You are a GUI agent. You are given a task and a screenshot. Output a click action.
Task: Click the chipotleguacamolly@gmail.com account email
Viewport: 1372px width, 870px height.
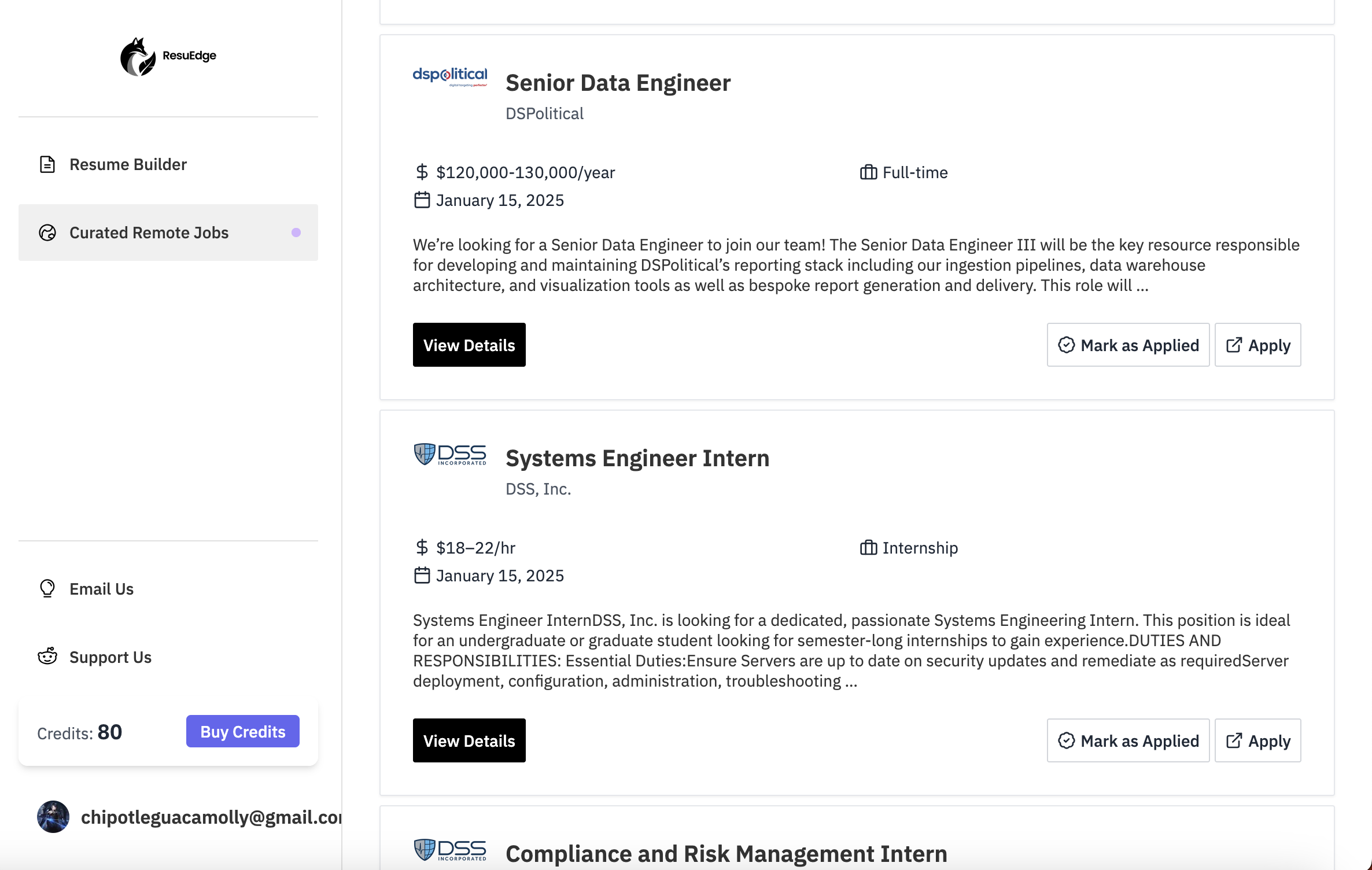point(212,817)
